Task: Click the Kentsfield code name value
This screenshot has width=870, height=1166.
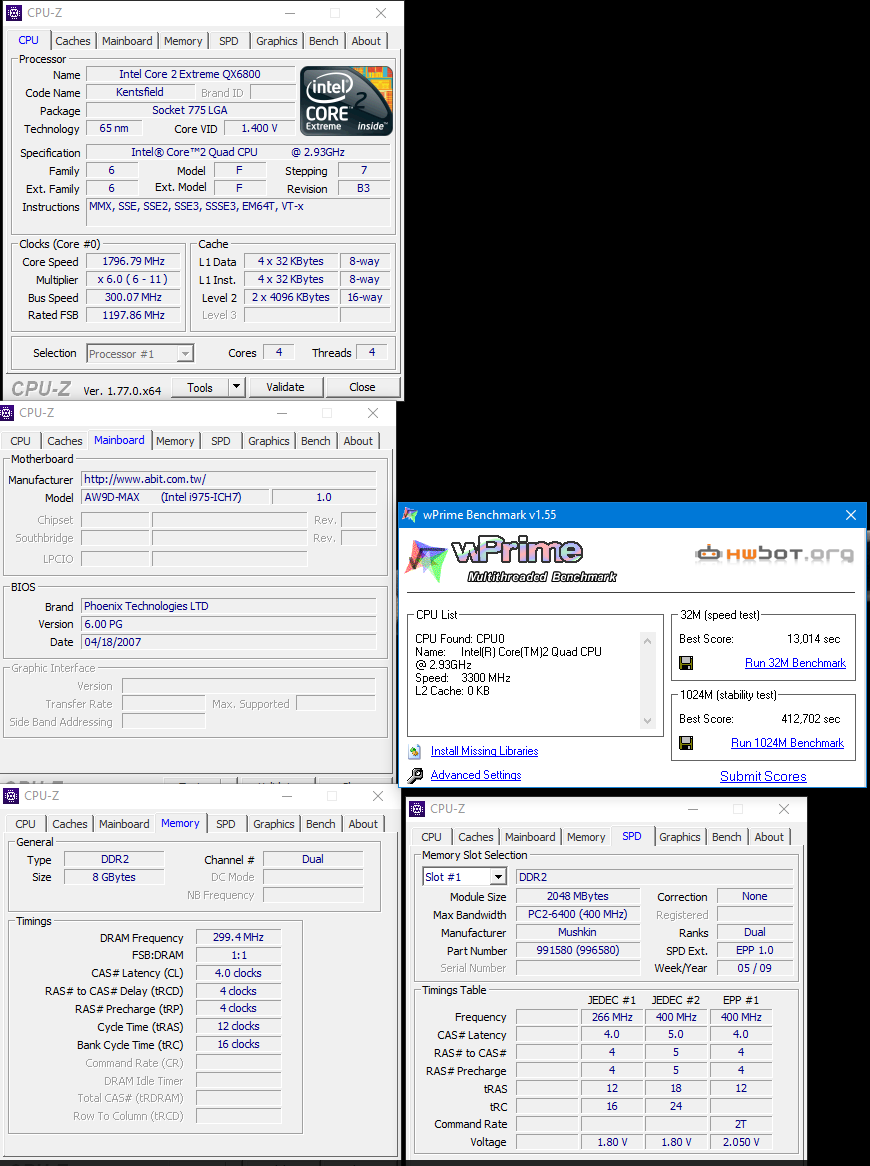Action: [140, 92]
